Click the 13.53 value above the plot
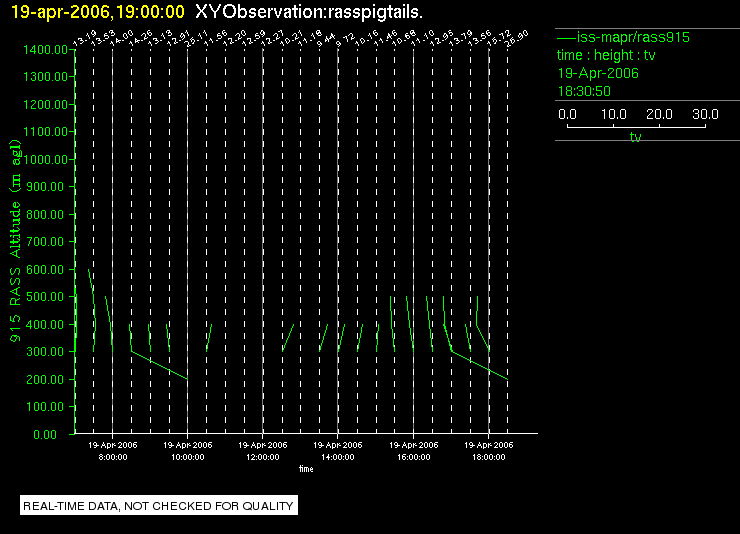 pyautogui.click(x=103, y=39)
